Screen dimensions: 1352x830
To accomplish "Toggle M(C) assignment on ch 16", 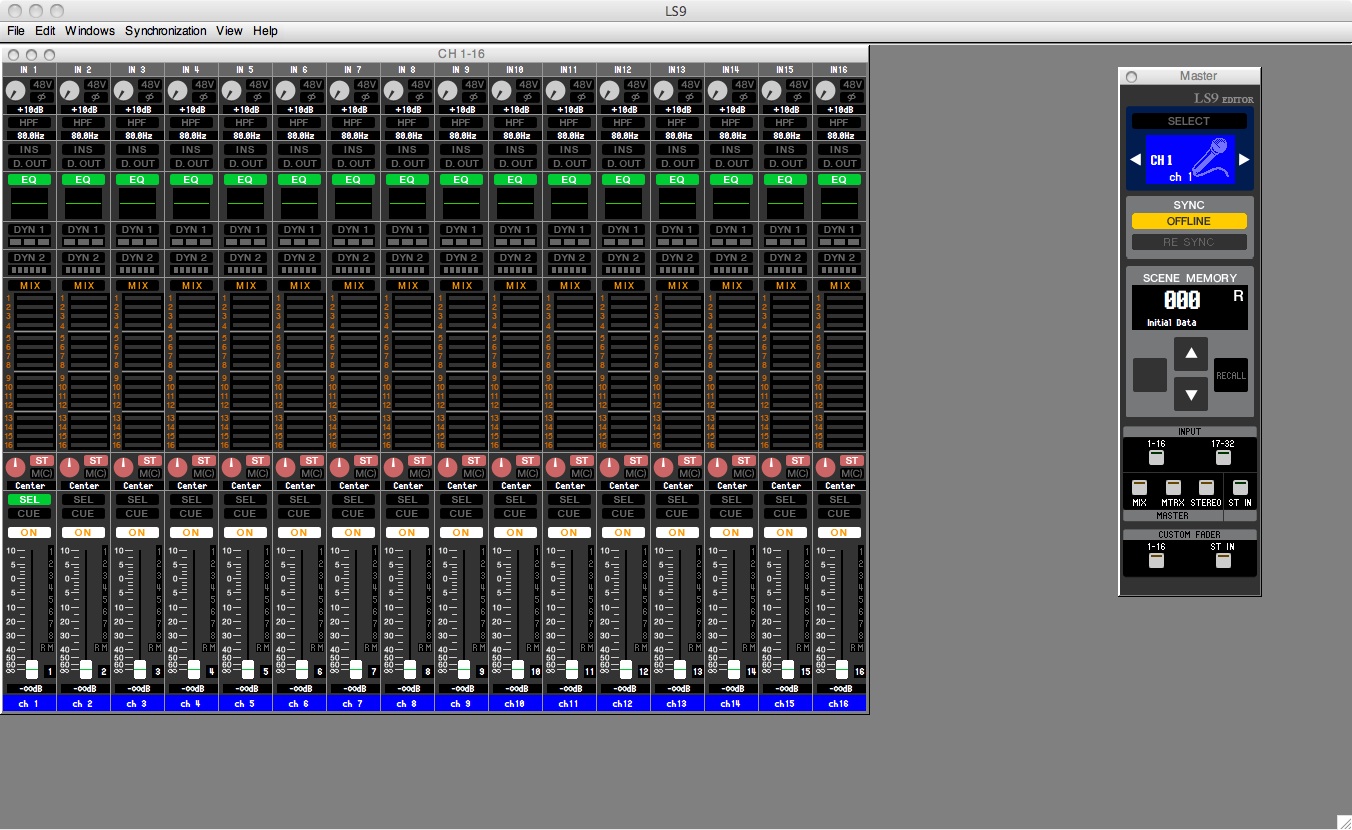I will tap(852, 473).
